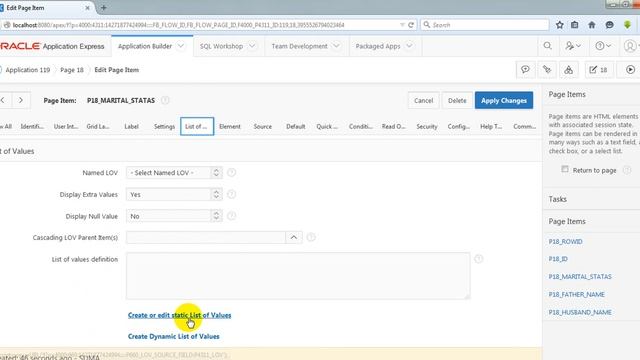
Task: Go to Application 119 breadcrumb
Action: tap(27, 70)
